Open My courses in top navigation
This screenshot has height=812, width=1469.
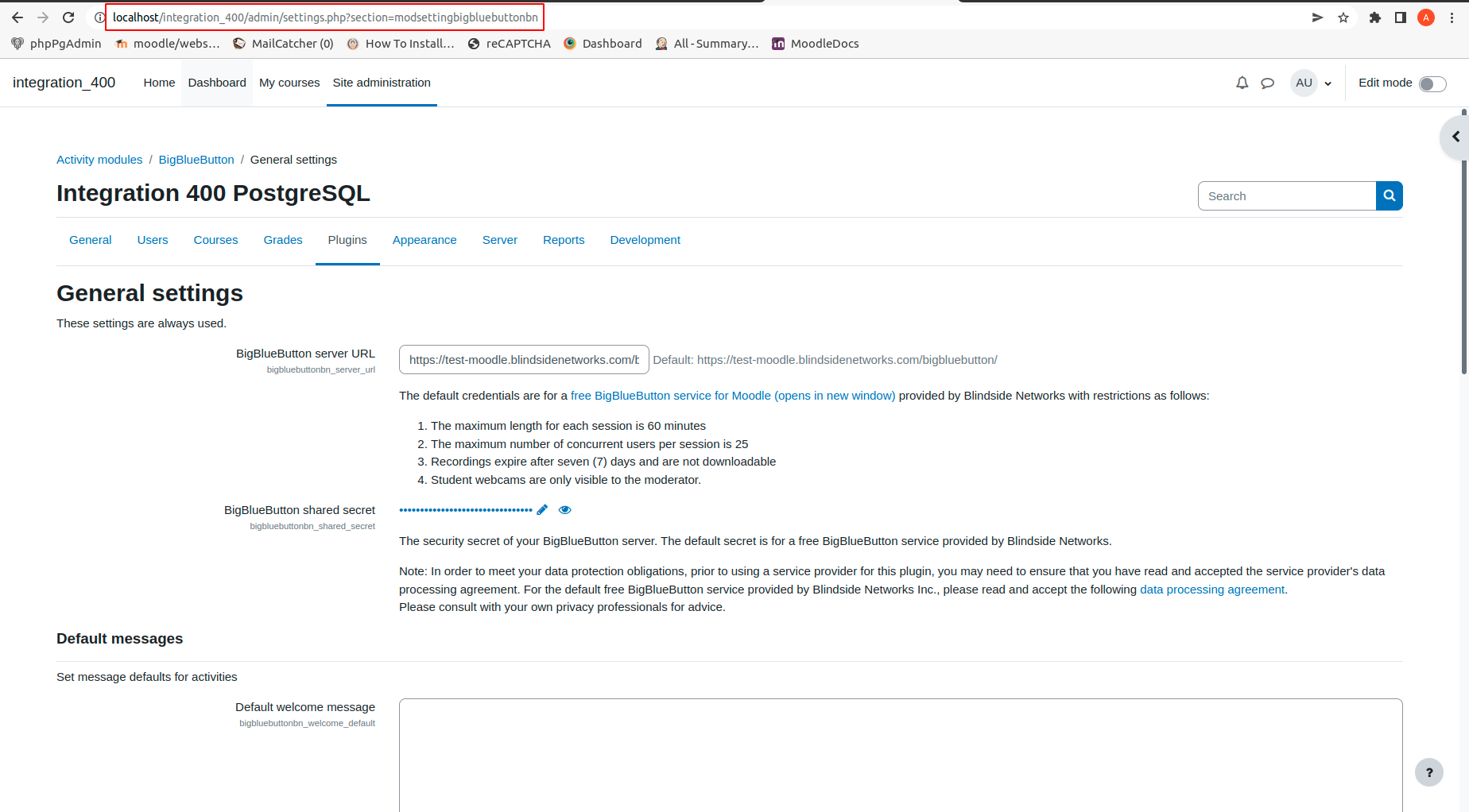click(289, 83)
